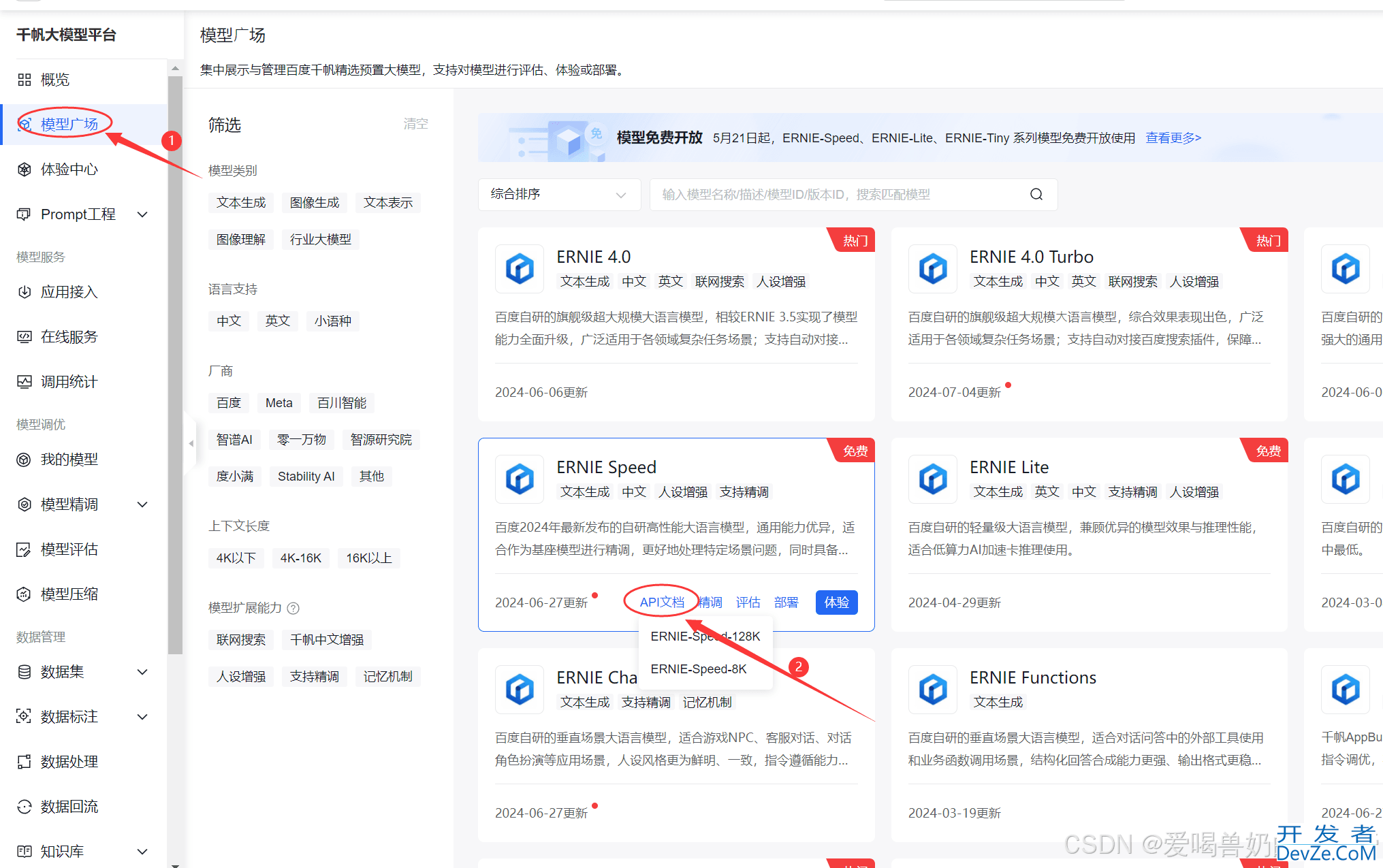The width and height of the screenshot is (1383, 868).
Task: Click the search magnifier icon
Action: (x=1036, y=195)
